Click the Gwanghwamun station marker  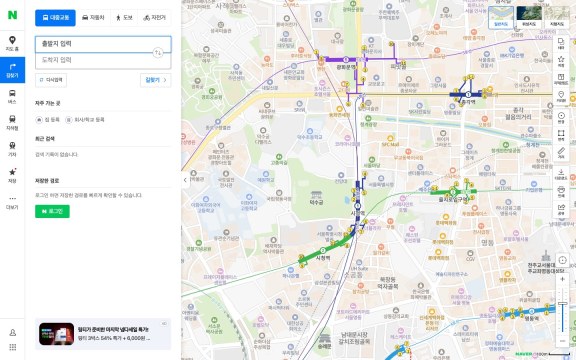[346, 60]
